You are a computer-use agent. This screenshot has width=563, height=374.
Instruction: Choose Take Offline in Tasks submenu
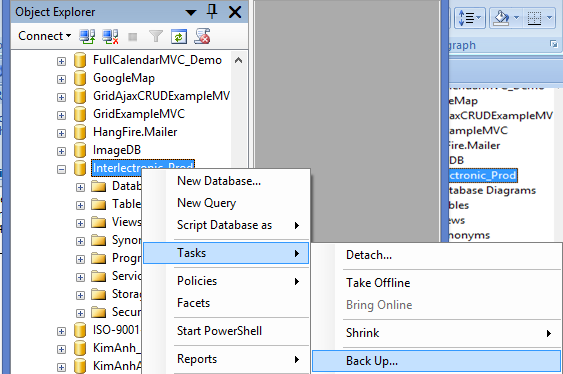coord(437,283)
